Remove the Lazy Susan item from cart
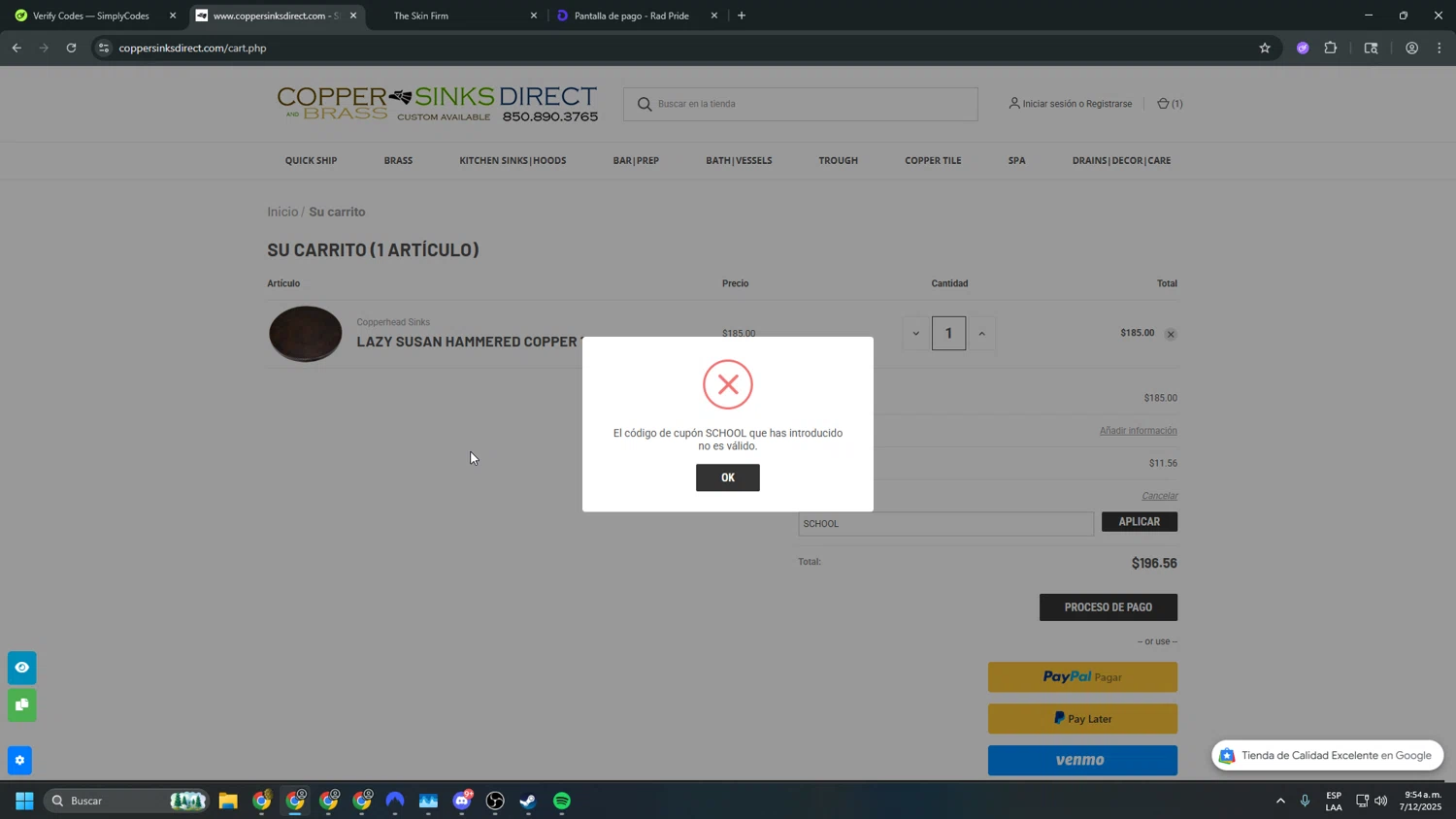 coord(1171,334)
